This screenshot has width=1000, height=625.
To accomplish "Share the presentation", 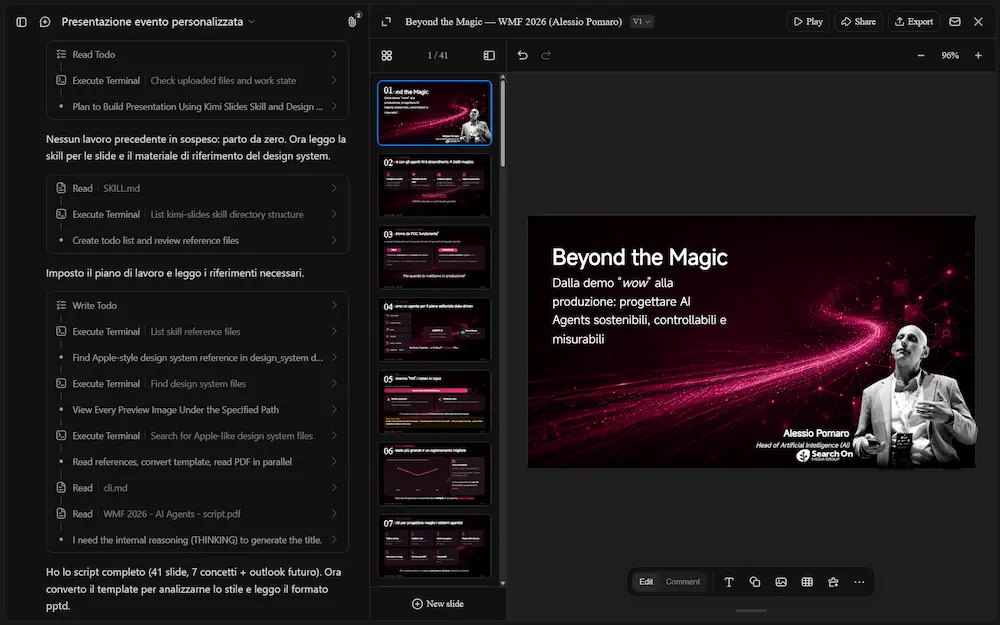I will 858,22.
